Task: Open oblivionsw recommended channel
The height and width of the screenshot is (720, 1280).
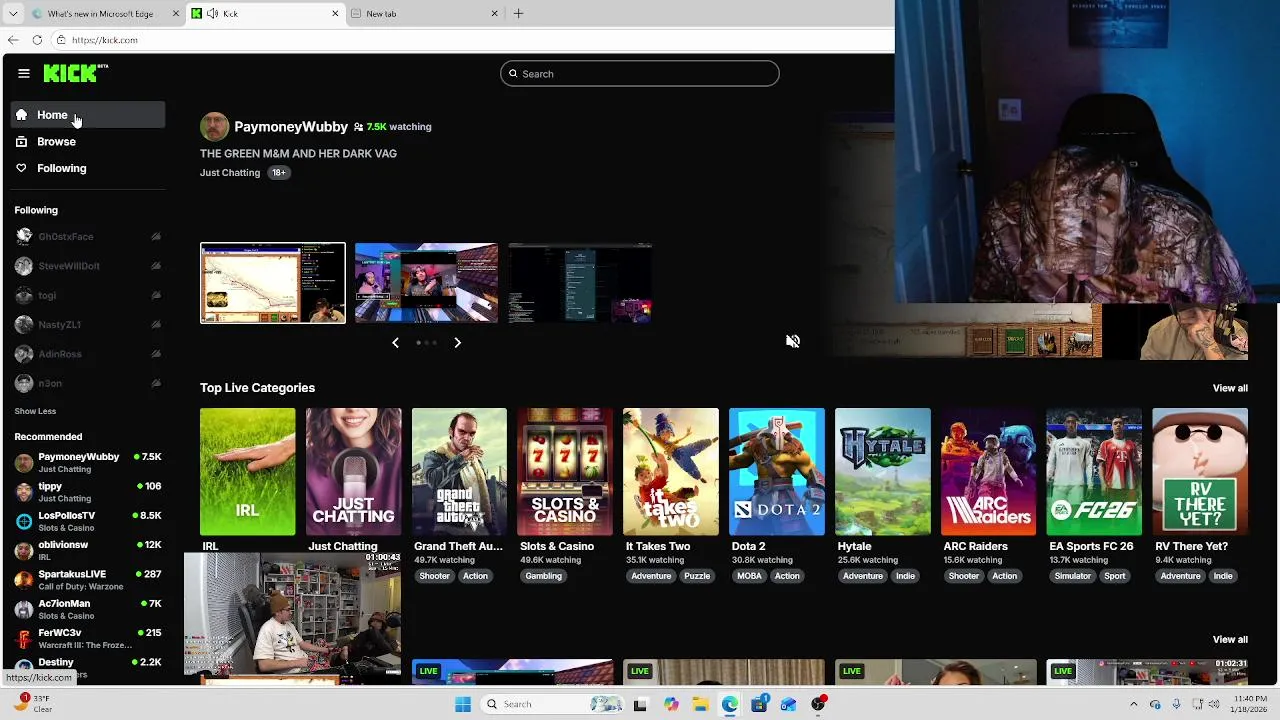Action: [x=88, y=550]
